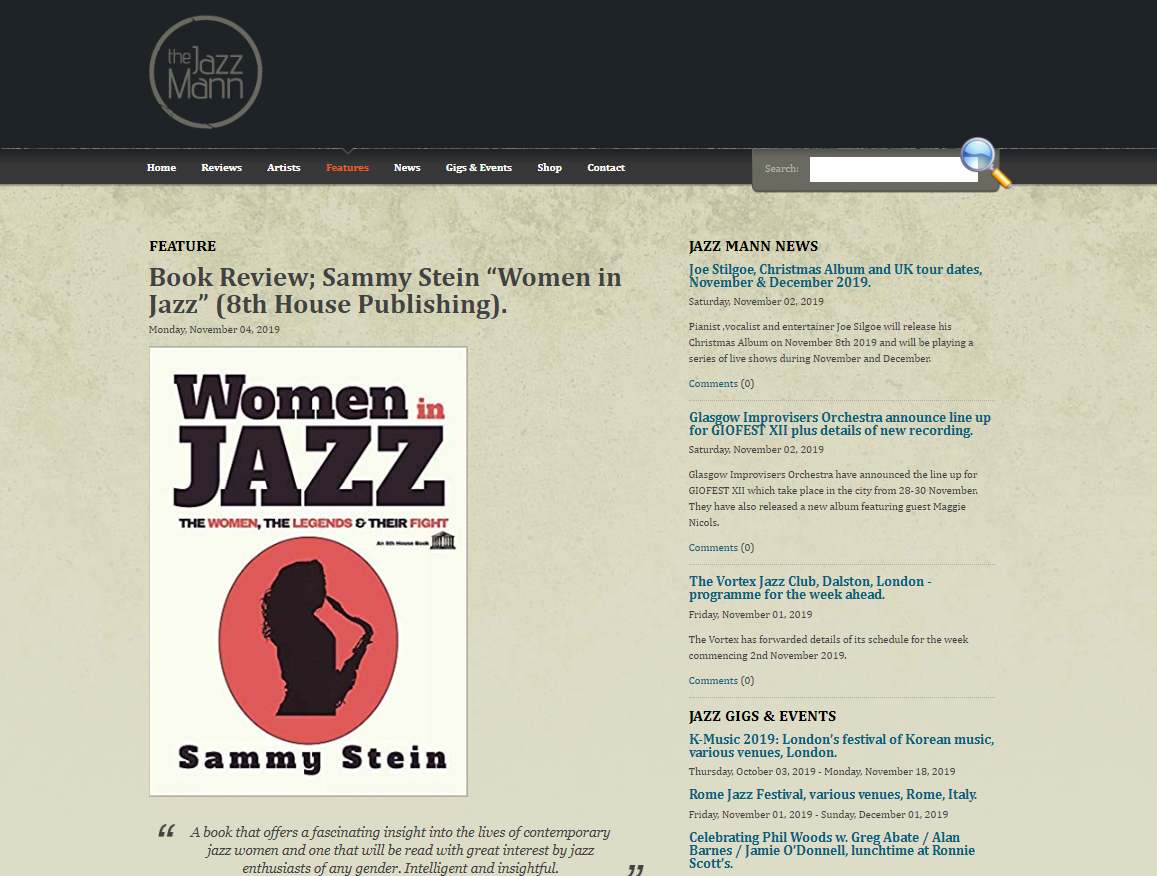Go to Gigs & Events page

[479, 168]
